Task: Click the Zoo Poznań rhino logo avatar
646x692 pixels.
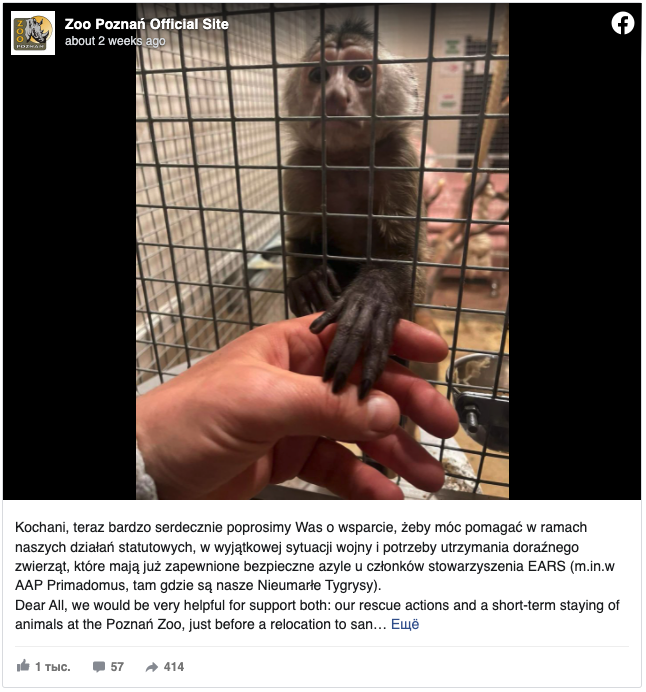Action: pos(33,33)
